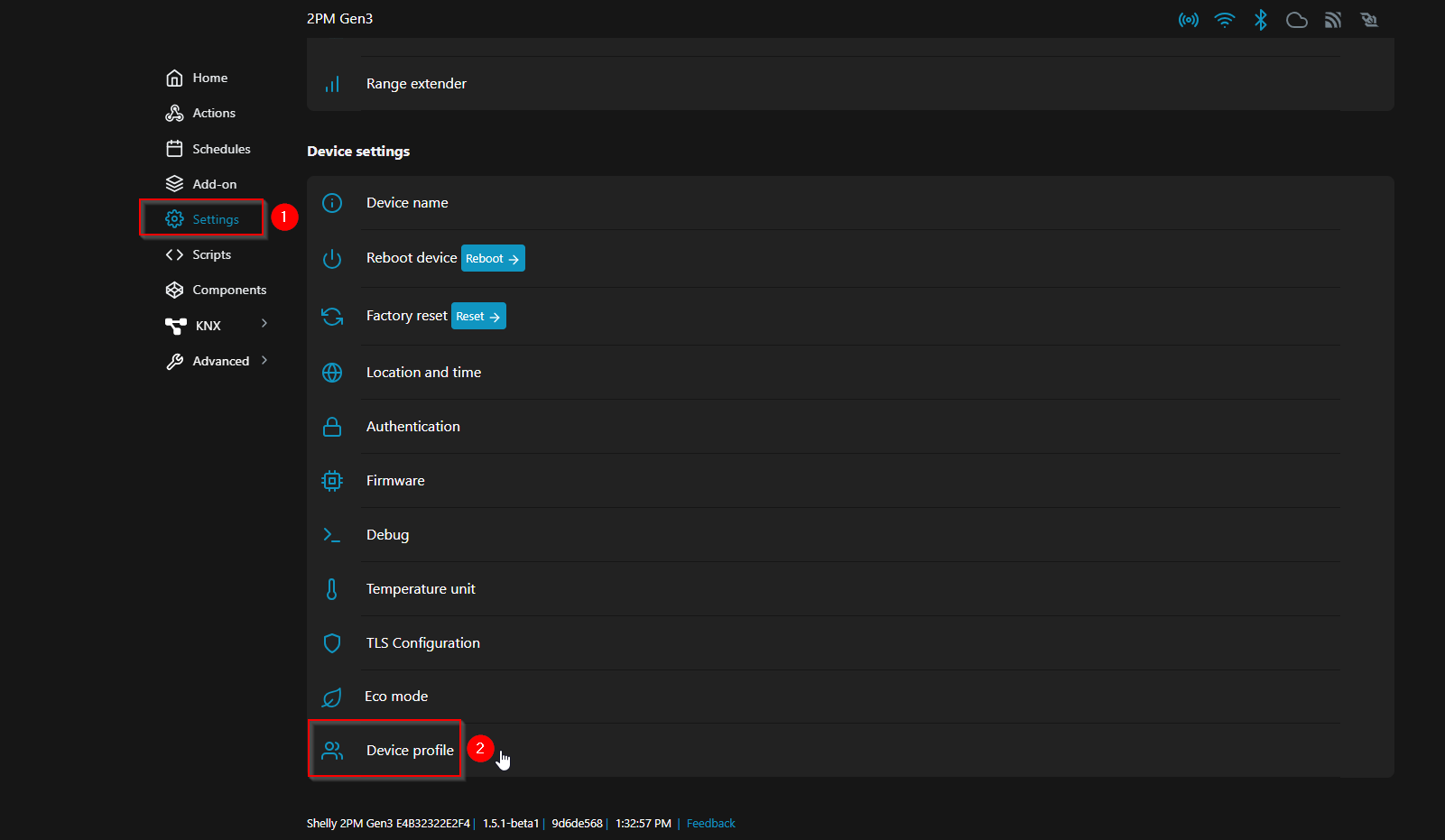This screenshot has width=1445, height=840.
Task: Open the Range extender setting row
Action: [416, 84]
